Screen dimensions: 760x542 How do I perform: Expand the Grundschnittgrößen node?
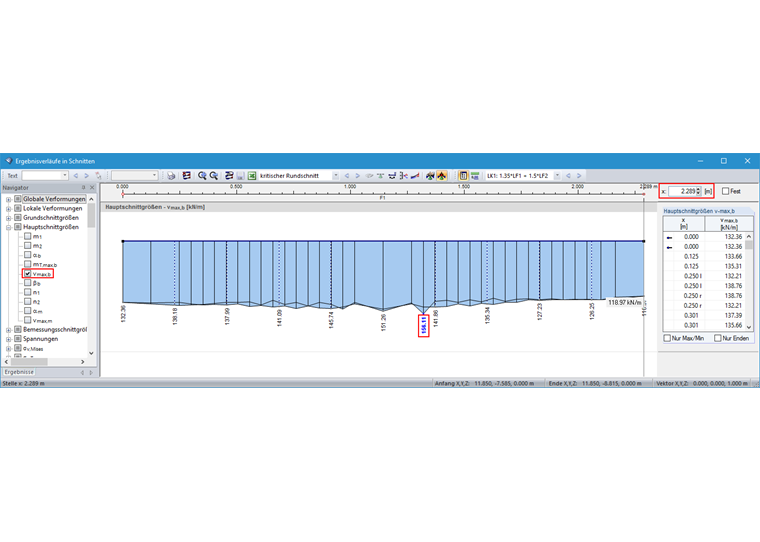(x=8, y=218)
